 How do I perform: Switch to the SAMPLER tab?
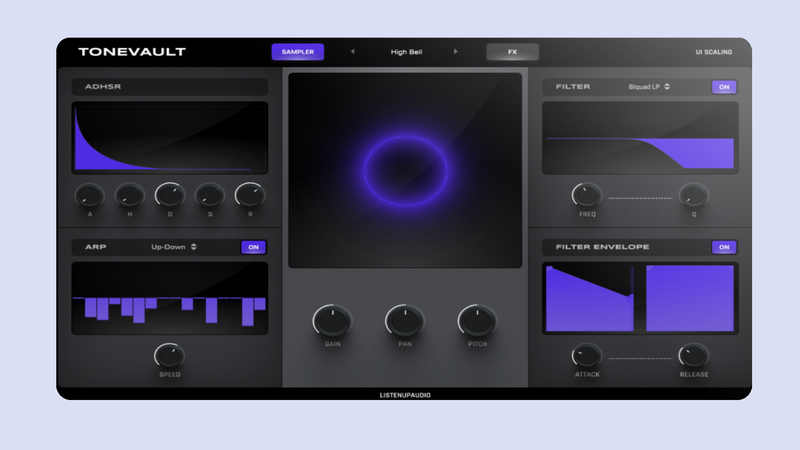point(297,52)
